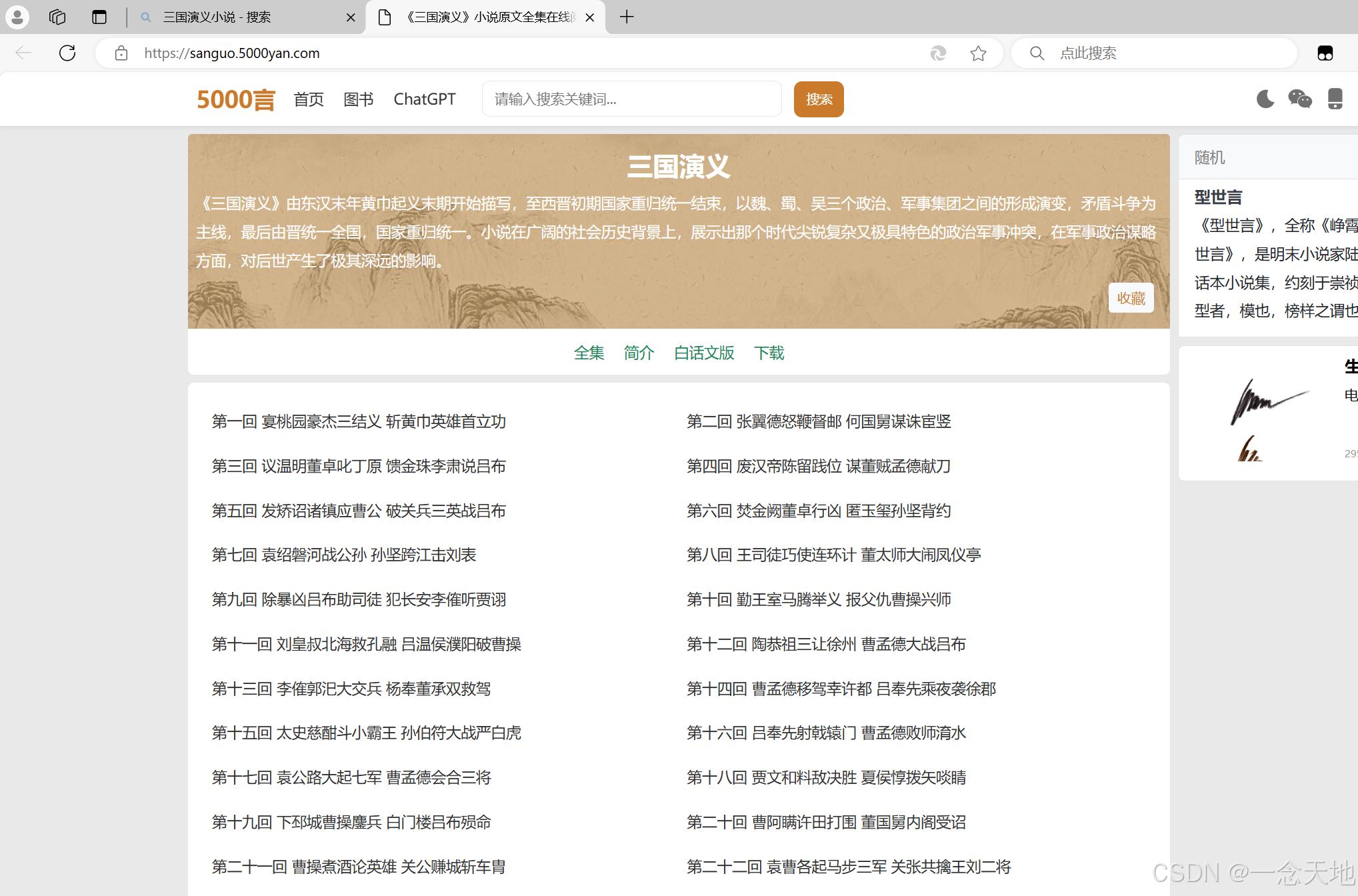Click the address bar URL sanguo.5000yan.com
The image size is (1358, 896).
(232, 53)
